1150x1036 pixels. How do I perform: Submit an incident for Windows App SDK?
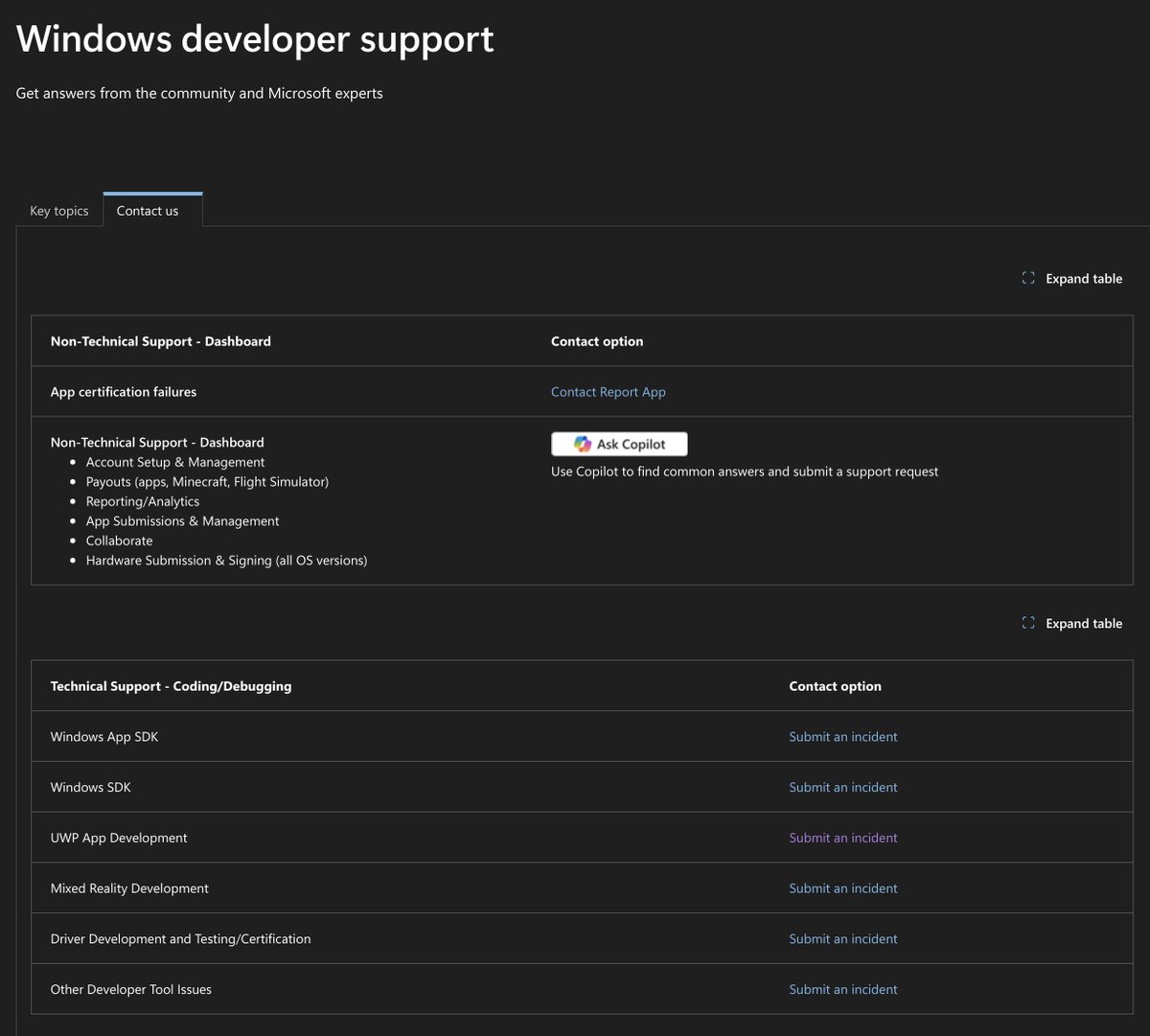[843, 737]
